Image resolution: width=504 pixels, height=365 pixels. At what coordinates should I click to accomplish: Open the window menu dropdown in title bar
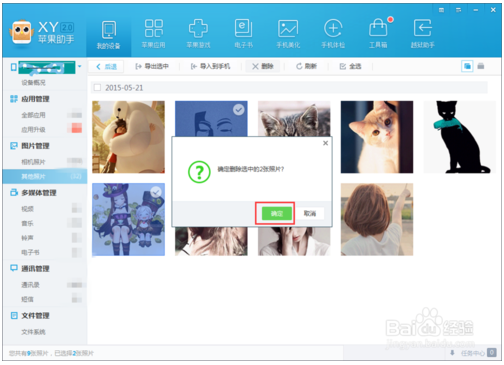coord(459,10)
